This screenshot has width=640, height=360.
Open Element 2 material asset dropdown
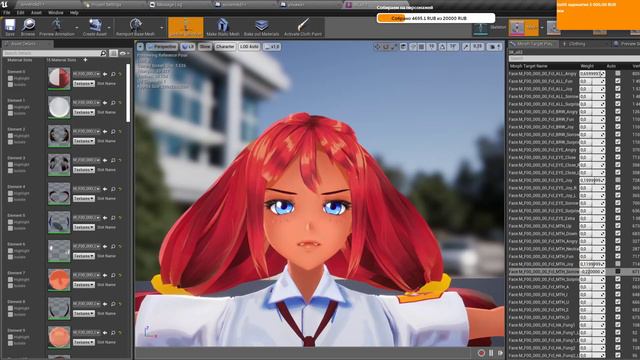coord(87,131)
